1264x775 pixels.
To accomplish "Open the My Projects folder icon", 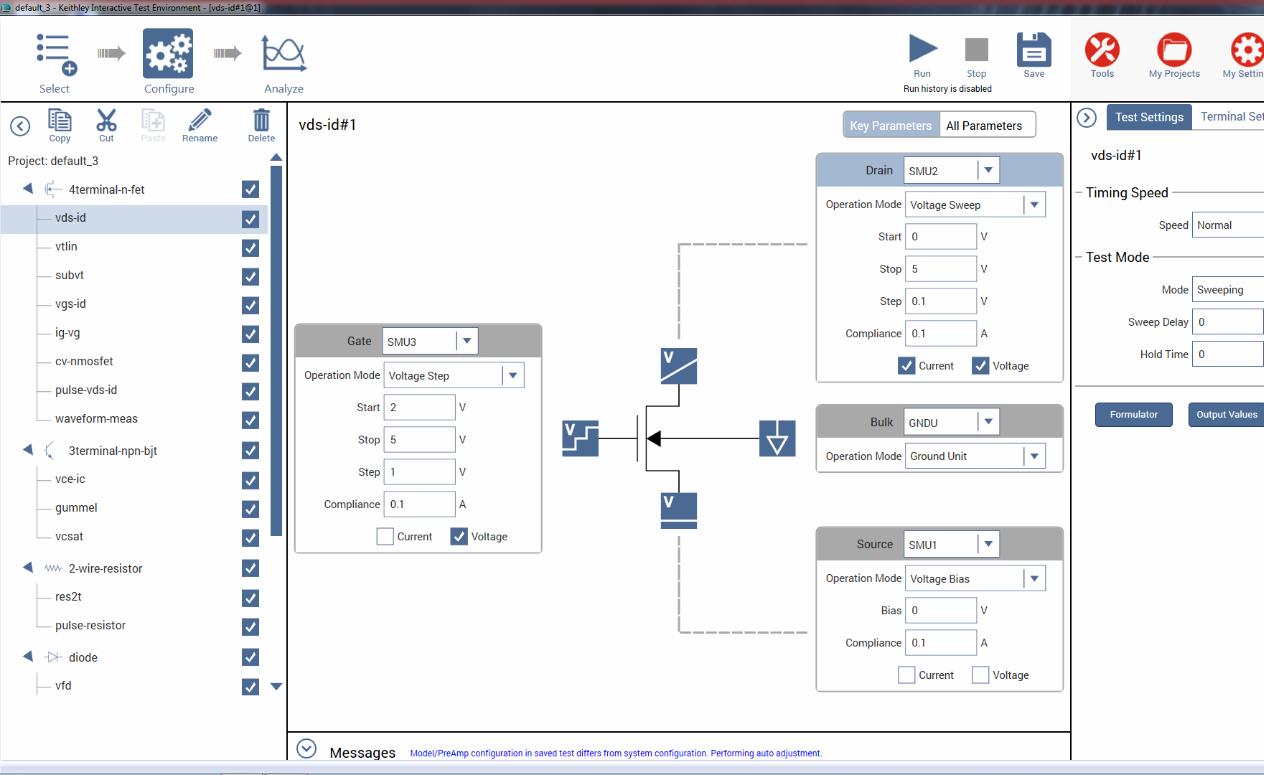I will (x=1174, y=49).
